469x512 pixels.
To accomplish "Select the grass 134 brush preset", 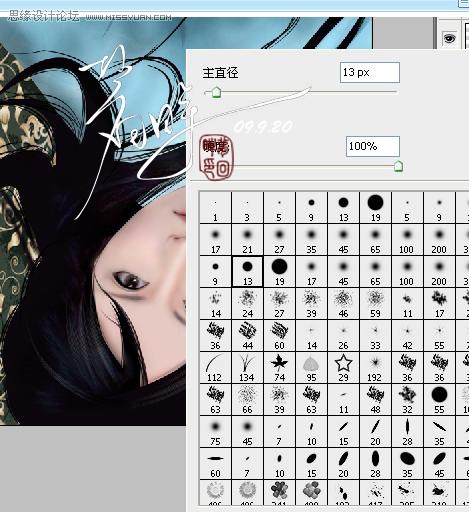I will point(247,368).
